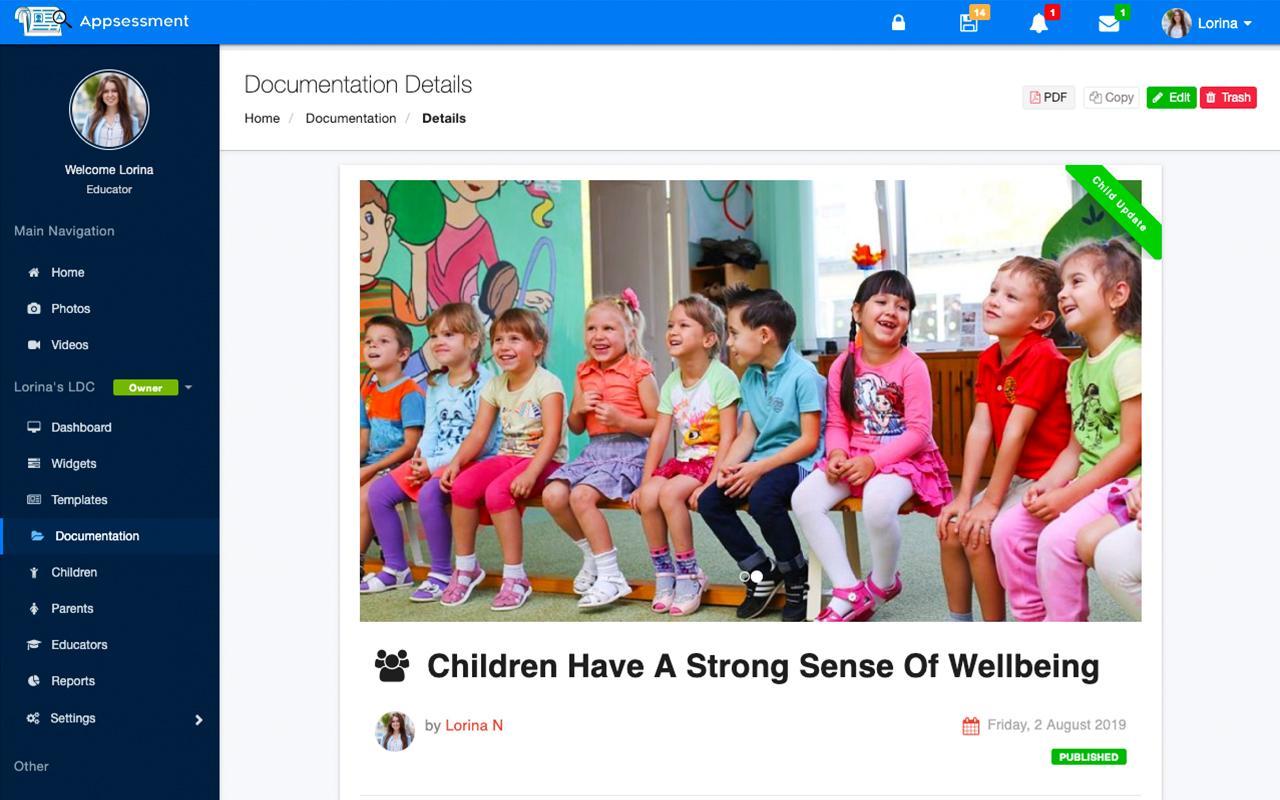Open the Videos menu item

pyautogui.click(x=70, y=344)
